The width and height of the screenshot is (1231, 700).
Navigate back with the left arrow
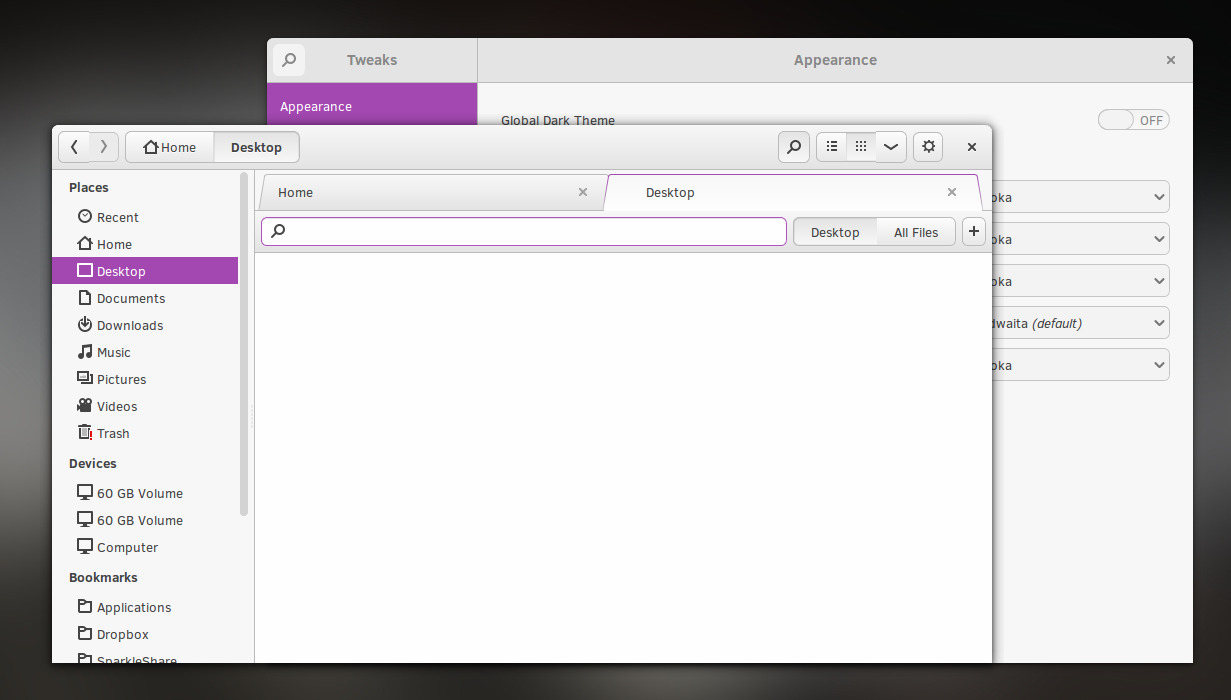click(75, 146)
